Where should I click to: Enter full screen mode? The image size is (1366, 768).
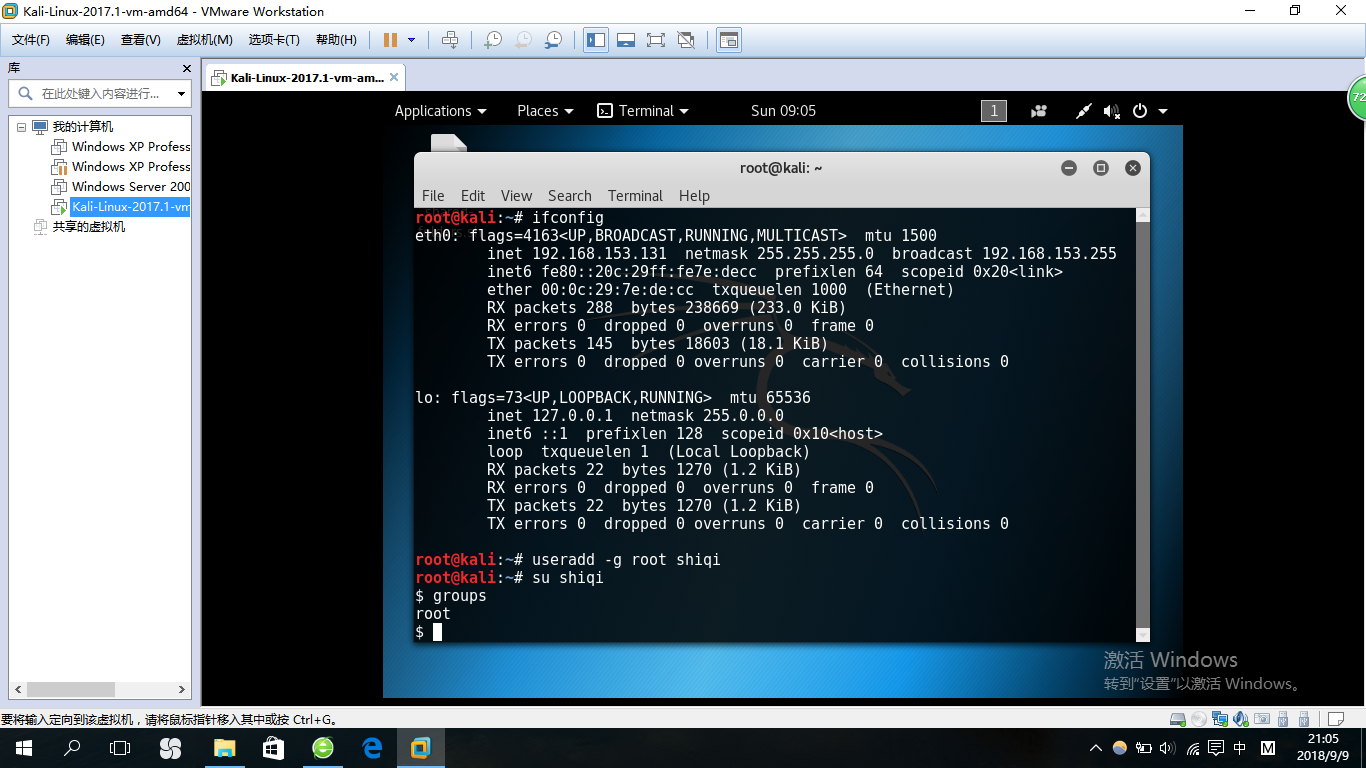pos(656,40)
